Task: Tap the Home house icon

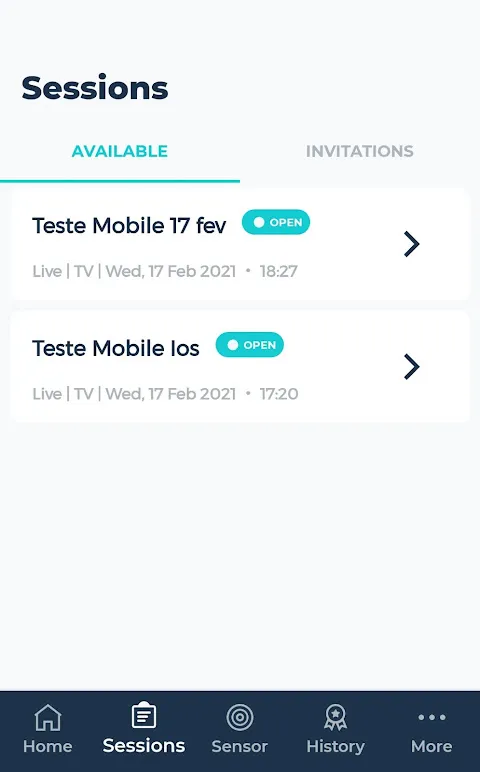Action: click(x=48, y=717)
